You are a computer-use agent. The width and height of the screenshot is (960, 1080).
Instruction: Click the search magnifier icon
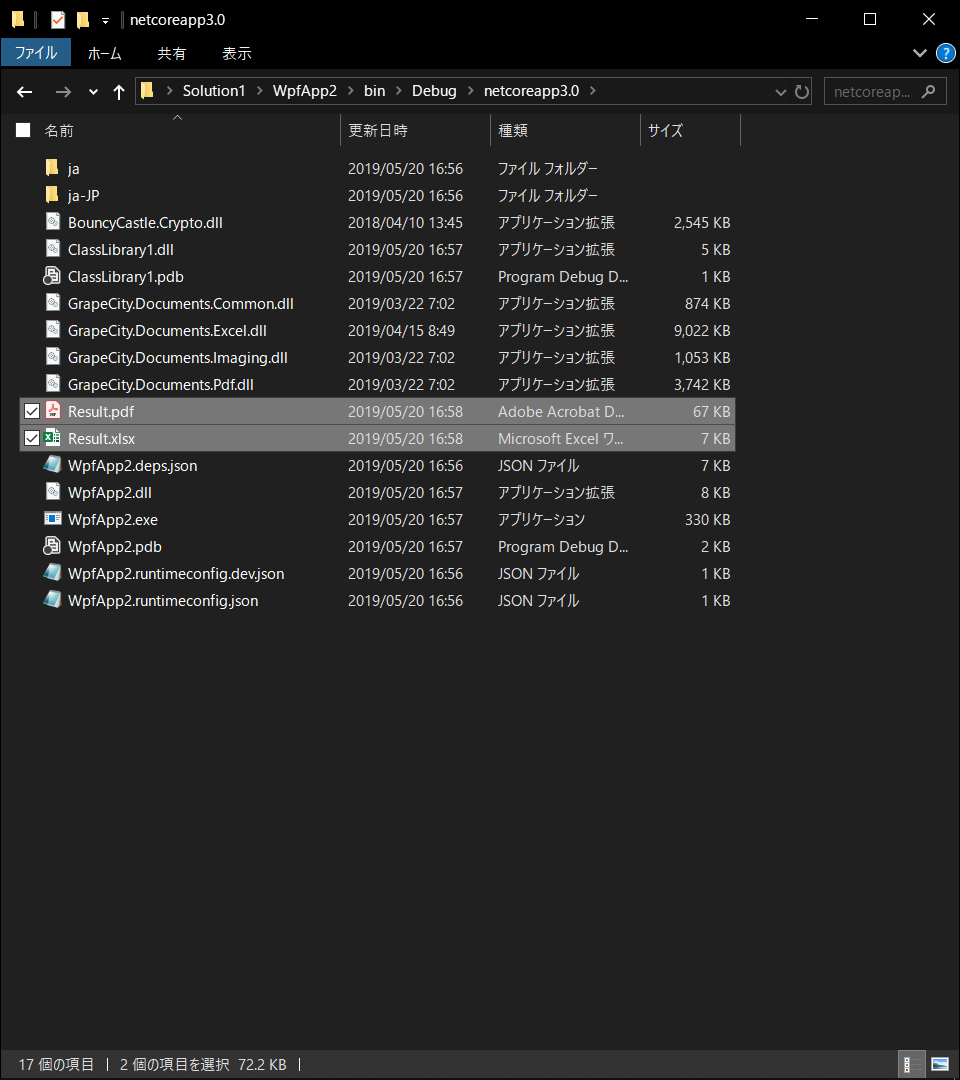928,91
